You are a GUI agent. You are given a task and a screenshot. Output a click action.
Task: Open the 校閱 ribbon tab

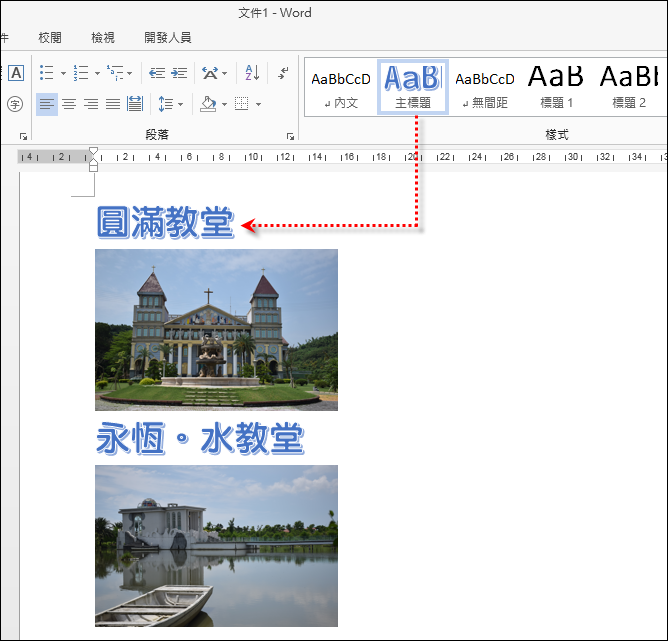coord(50,37)
